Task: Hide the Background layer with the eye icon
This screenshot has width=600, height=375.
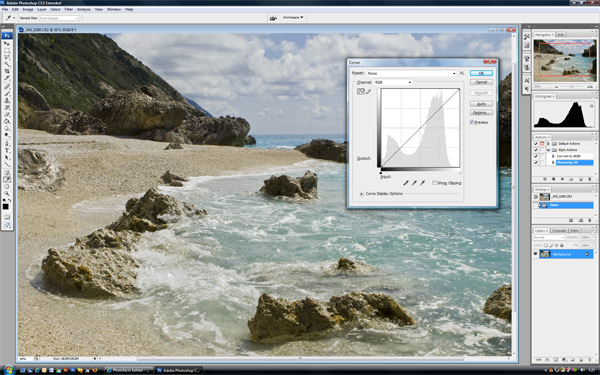Action: (535, 254)
